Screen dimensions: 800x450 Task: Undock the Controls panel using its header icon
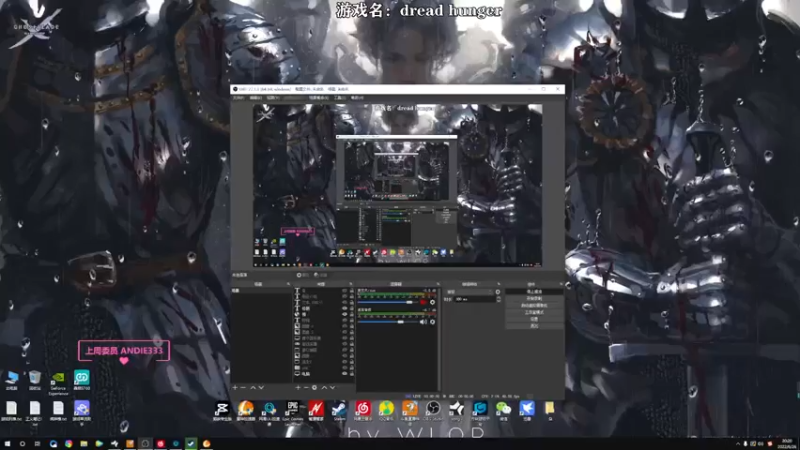point(561,284)
